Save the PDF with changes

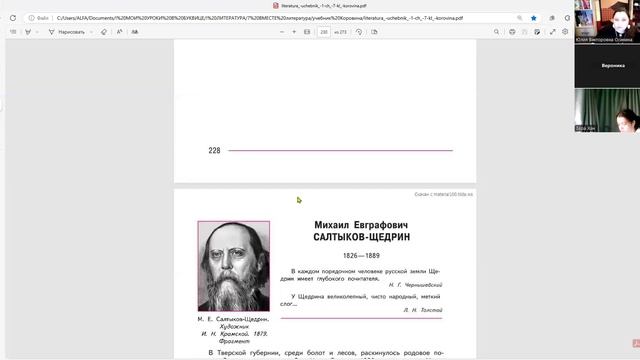click(524, 32)
